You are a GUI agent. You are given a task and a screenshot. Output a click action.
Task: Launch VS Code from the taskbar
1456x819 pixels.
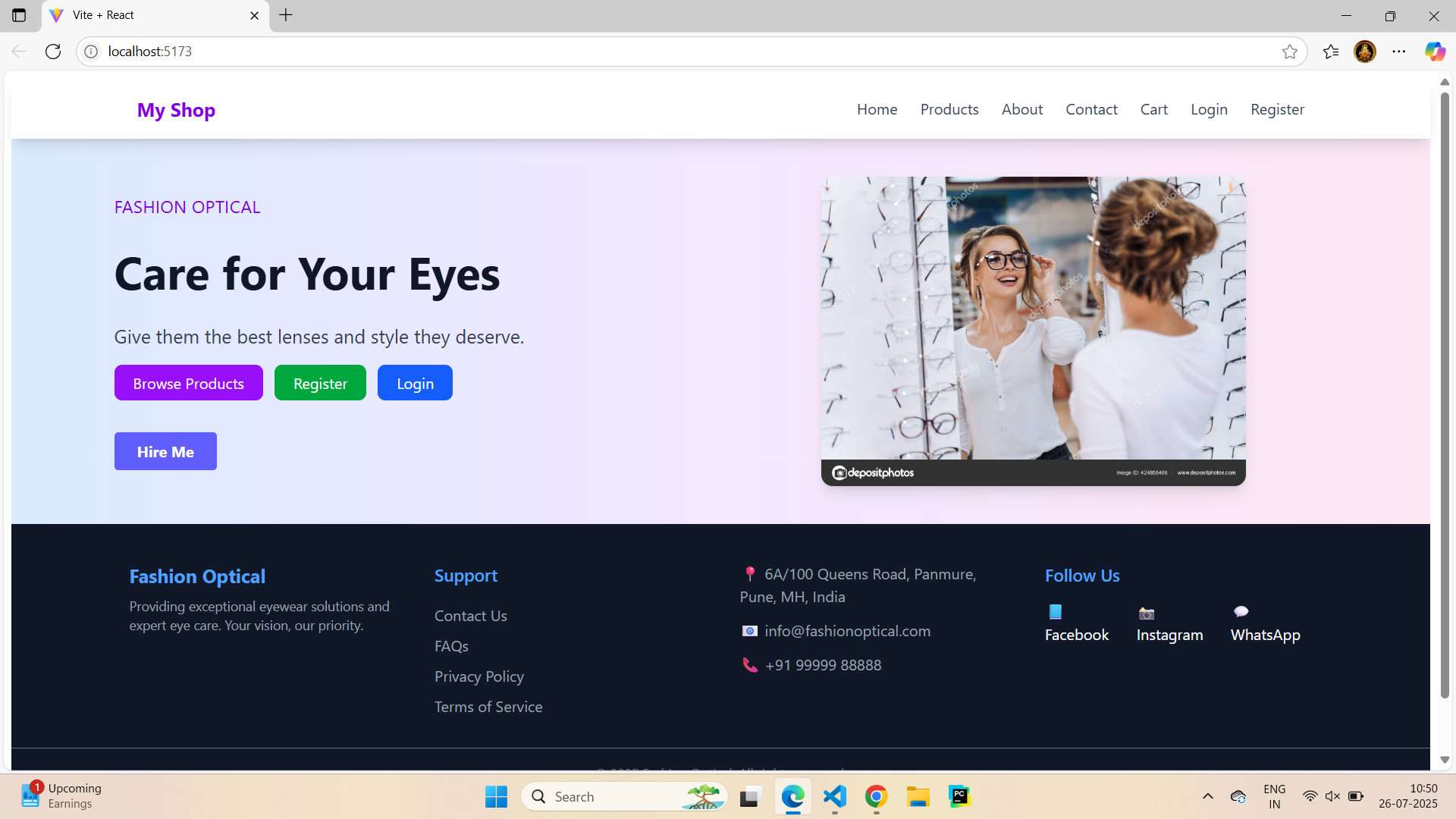tap(834, 796)
